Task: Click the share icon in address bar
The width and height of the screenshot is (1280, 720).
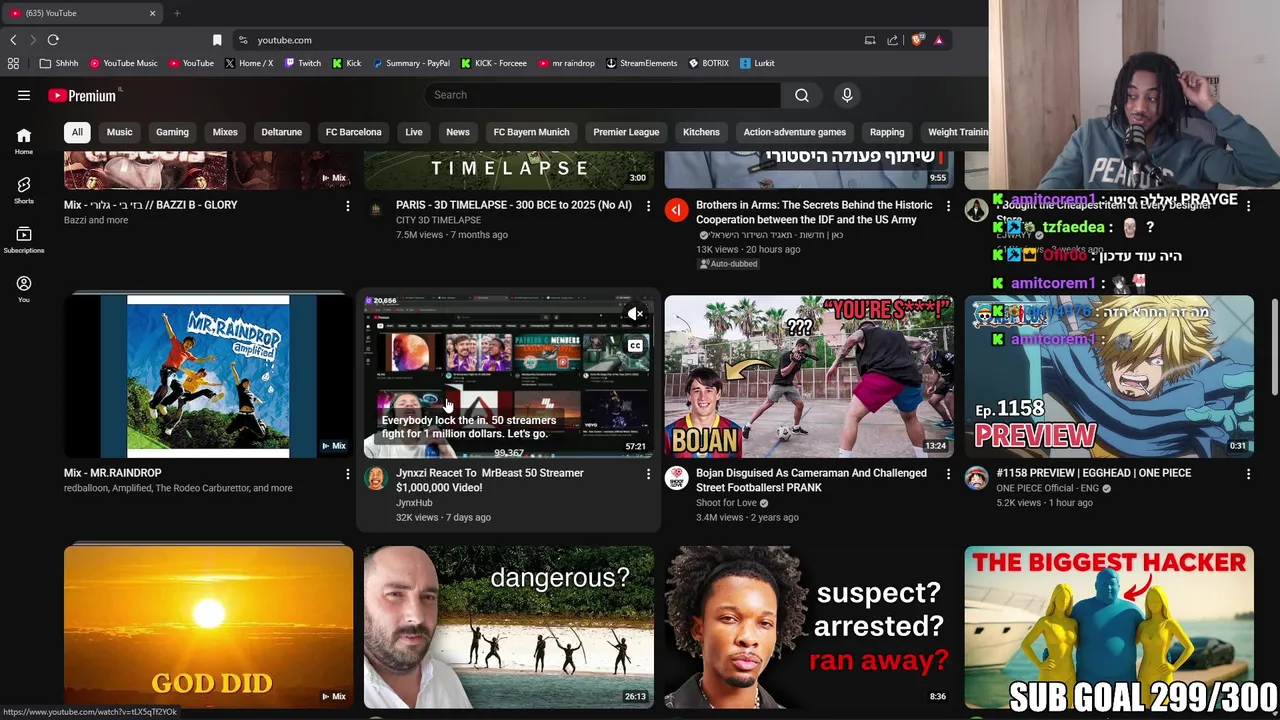Action: (x=893, y=40)
